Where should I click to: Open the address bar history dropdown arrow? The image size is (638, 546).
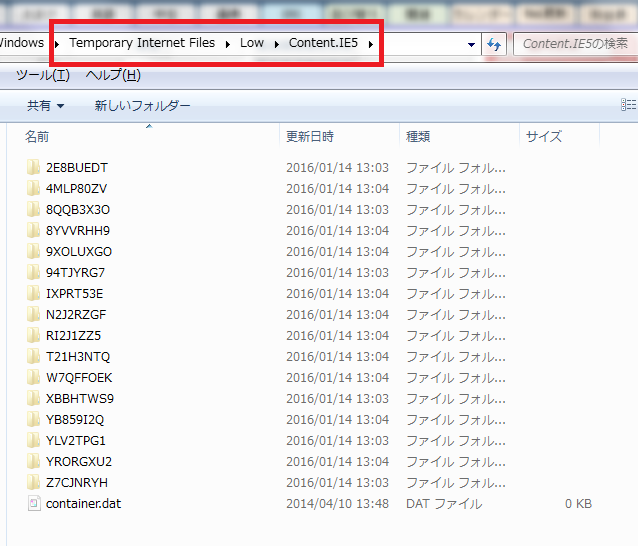coord(471,44)
